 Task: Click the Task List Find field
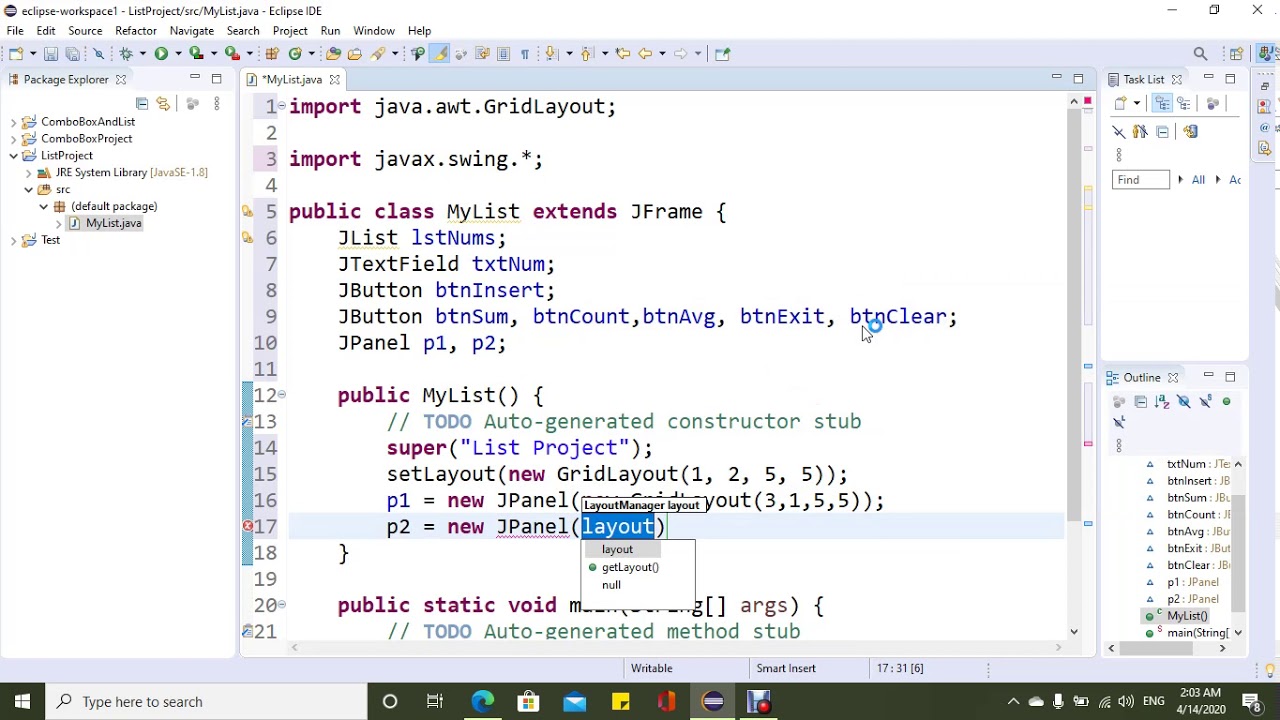point(1140,180)
